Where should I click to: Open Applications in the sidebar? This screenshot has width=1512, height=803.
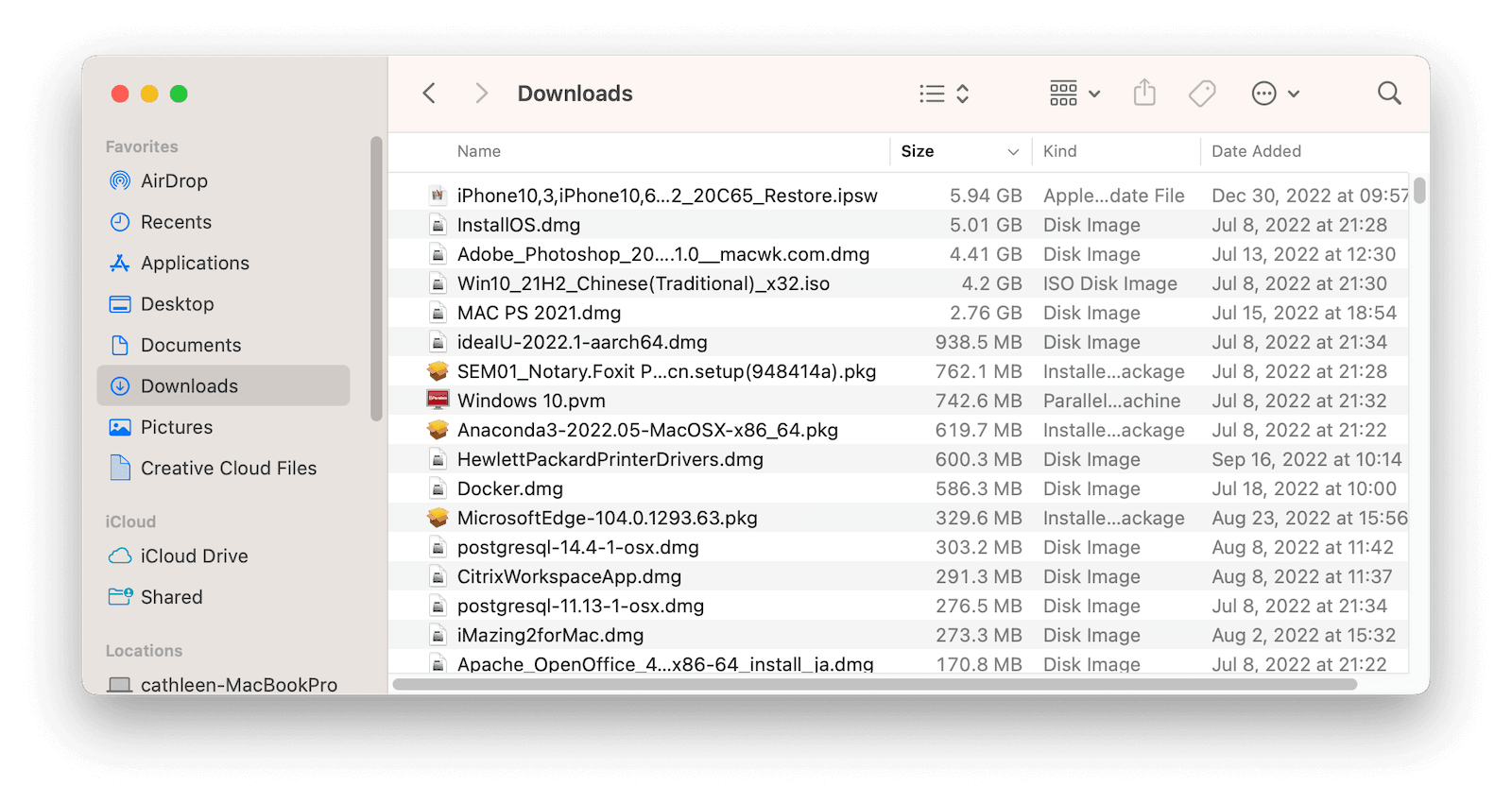click(x=223, y=263)
